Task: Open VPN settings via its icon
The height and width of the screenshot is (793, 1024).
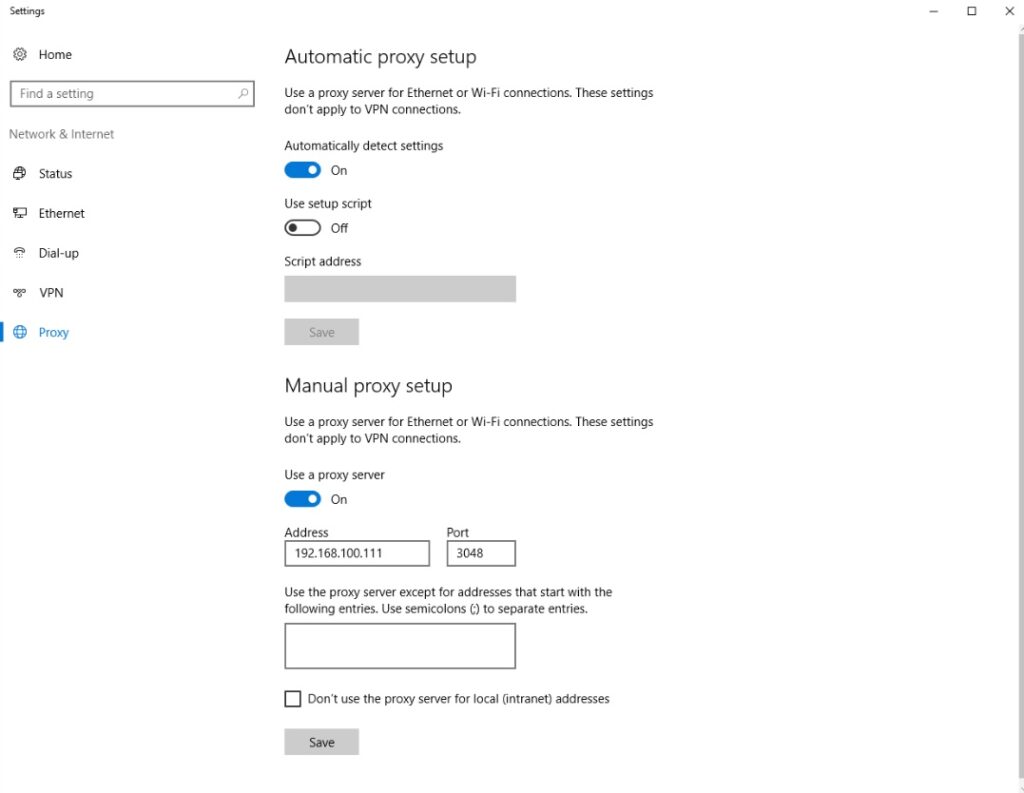Action: [x=20, y=293]
